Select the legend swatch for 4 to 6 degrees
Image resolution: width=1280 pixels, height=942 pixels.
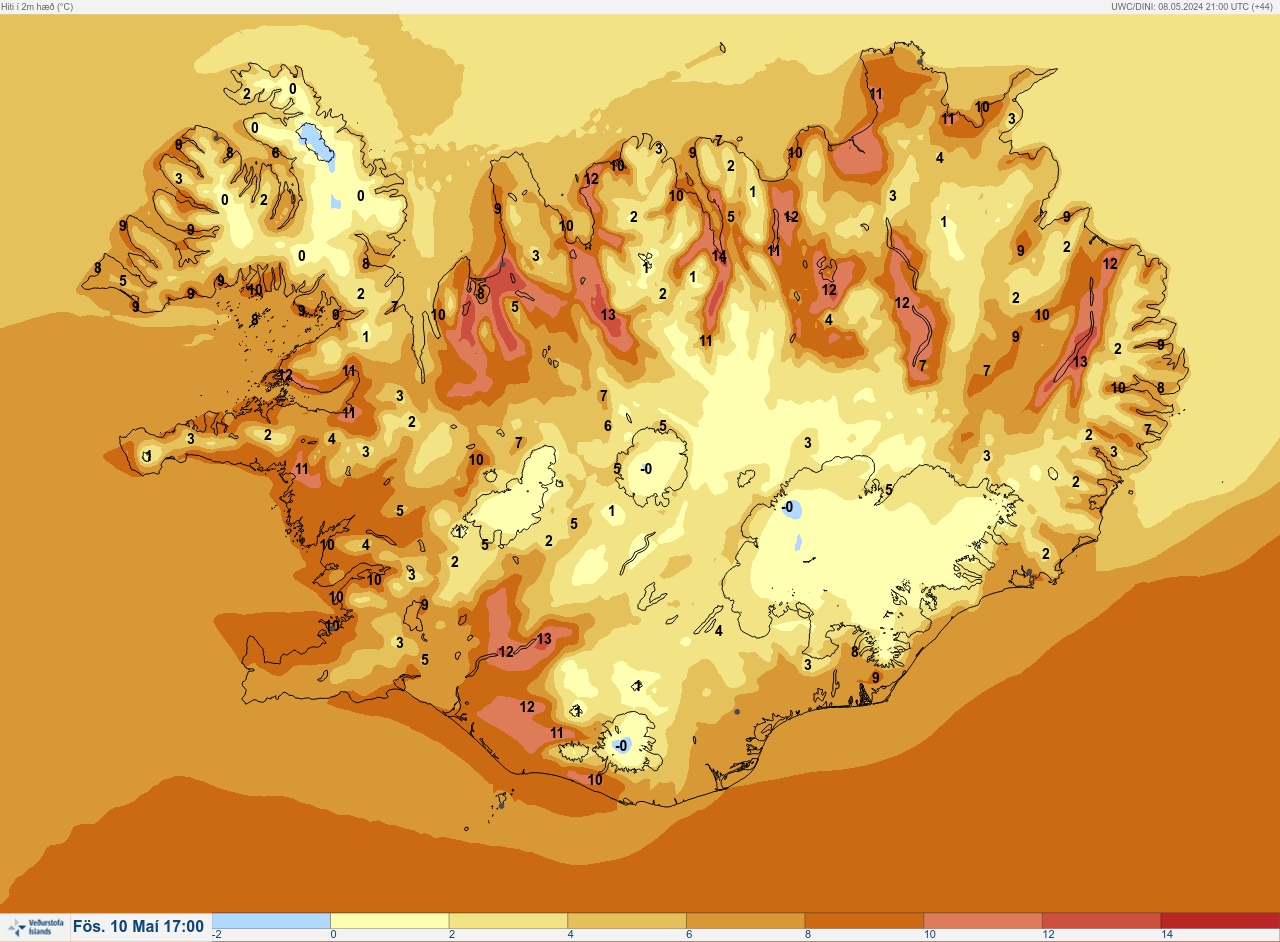[x=626, y=920]
